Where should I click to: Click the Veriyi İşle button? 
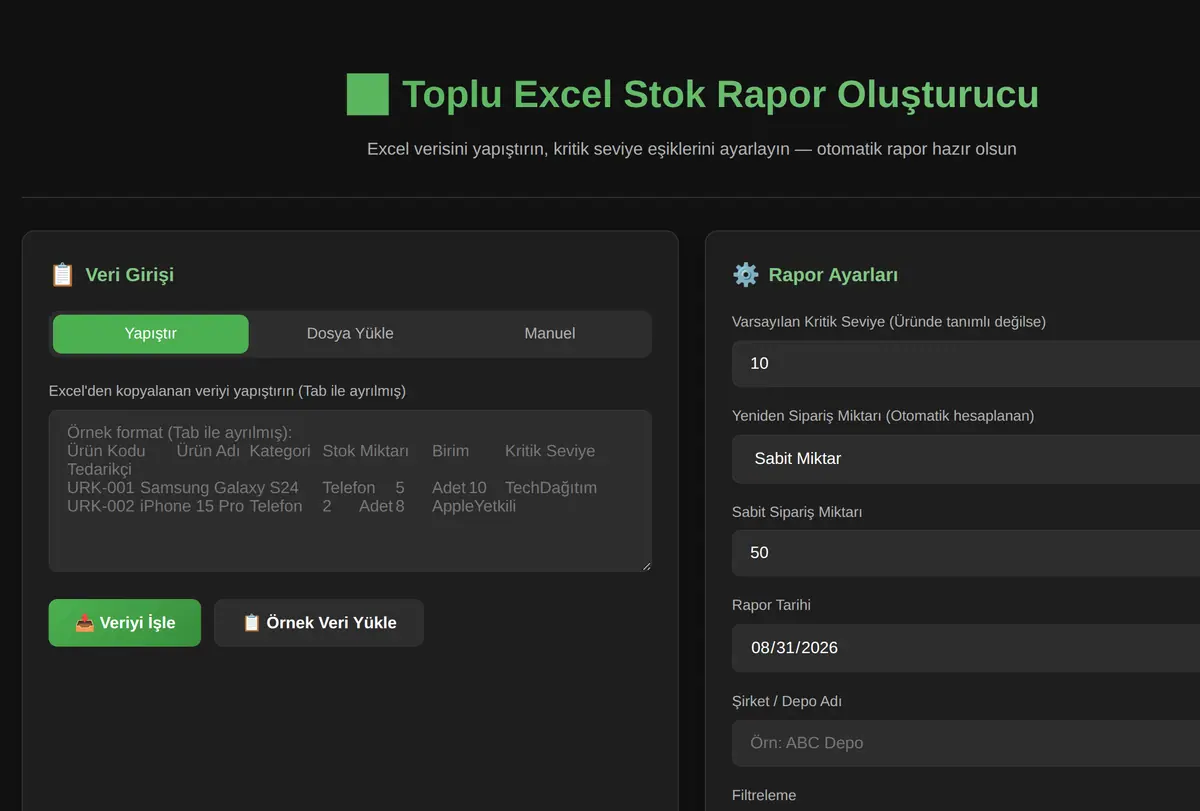(x=125, y=623)
